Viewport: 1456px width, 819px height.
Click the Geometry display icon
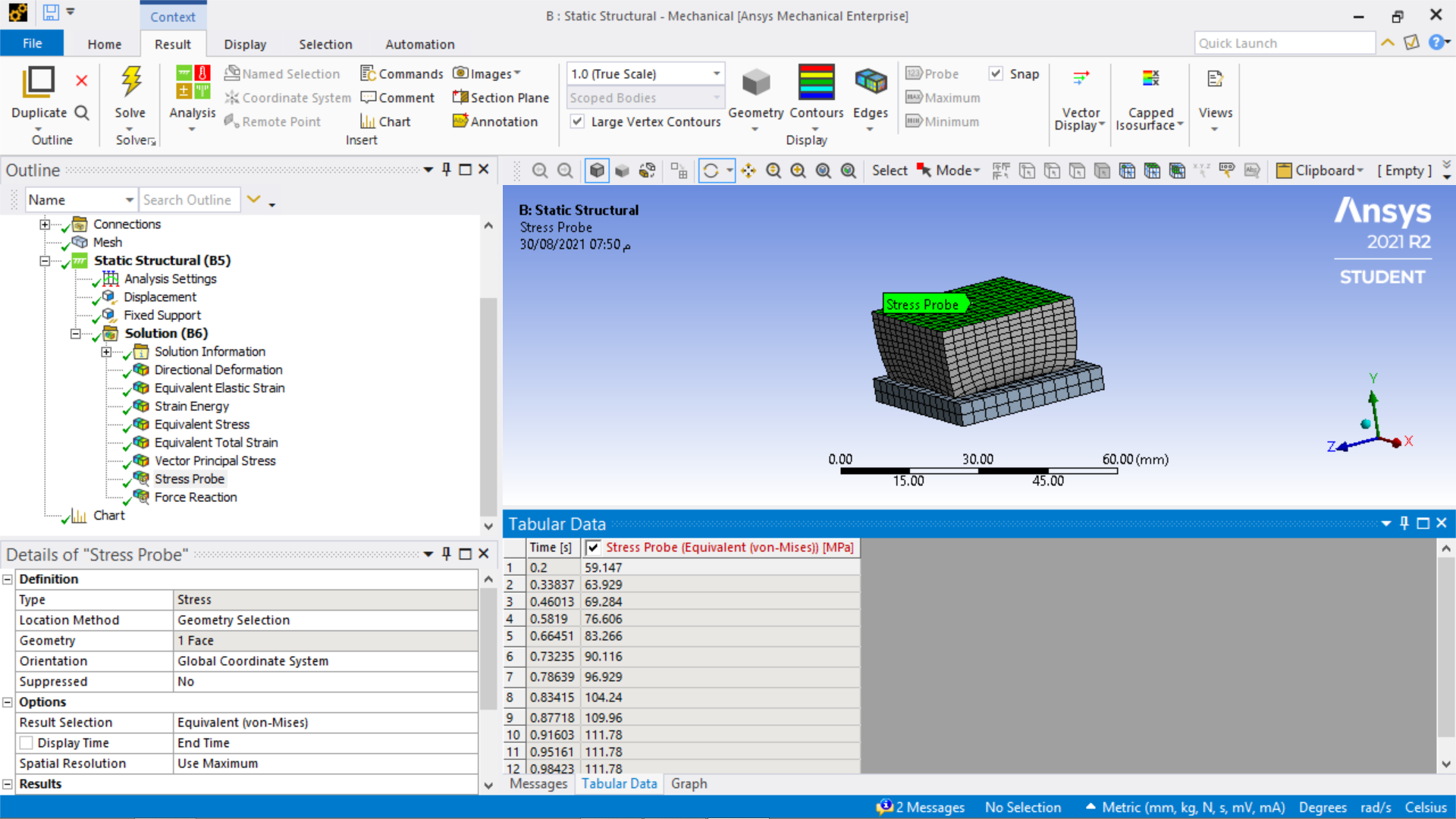point(755,83)
